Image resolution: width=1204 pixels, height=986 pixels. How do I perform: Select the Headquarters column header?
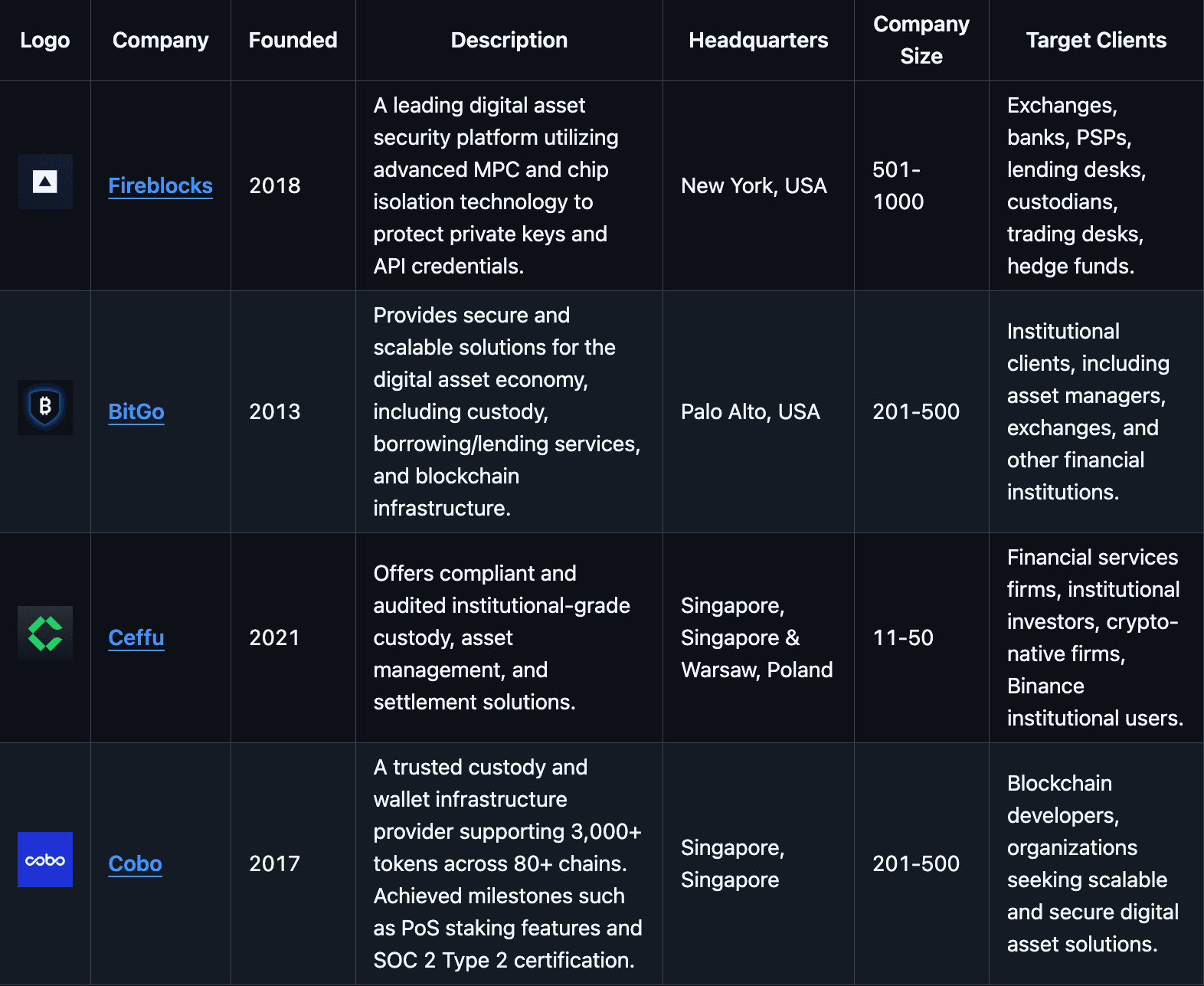click(x=758, y=40)
